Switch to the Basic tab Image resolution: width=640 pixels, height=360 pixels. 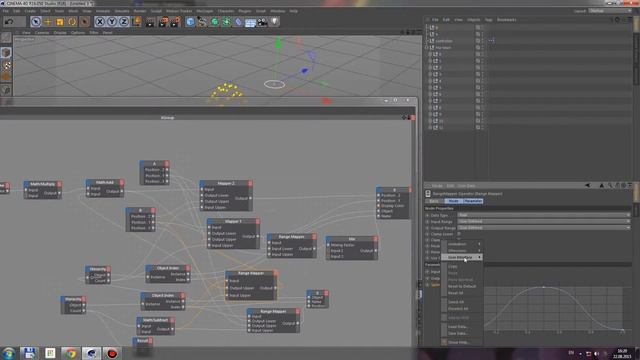434,201
